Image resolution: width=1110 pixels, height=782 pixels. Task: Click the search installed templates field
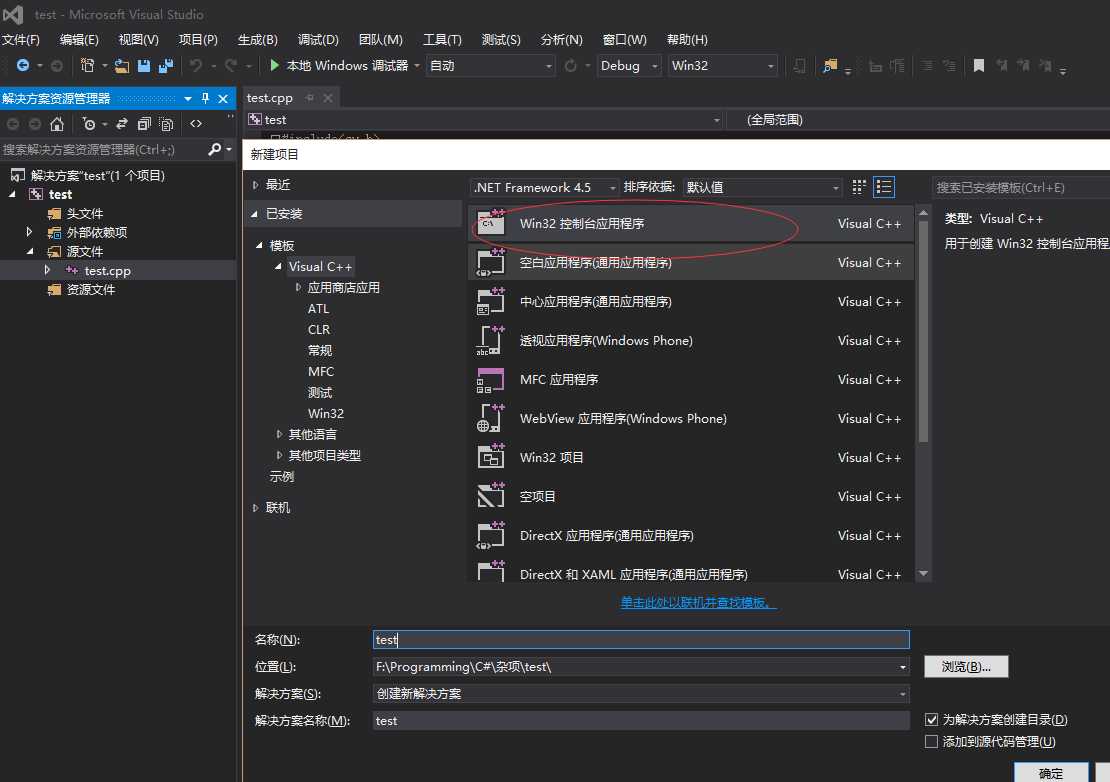[1021, 188]
